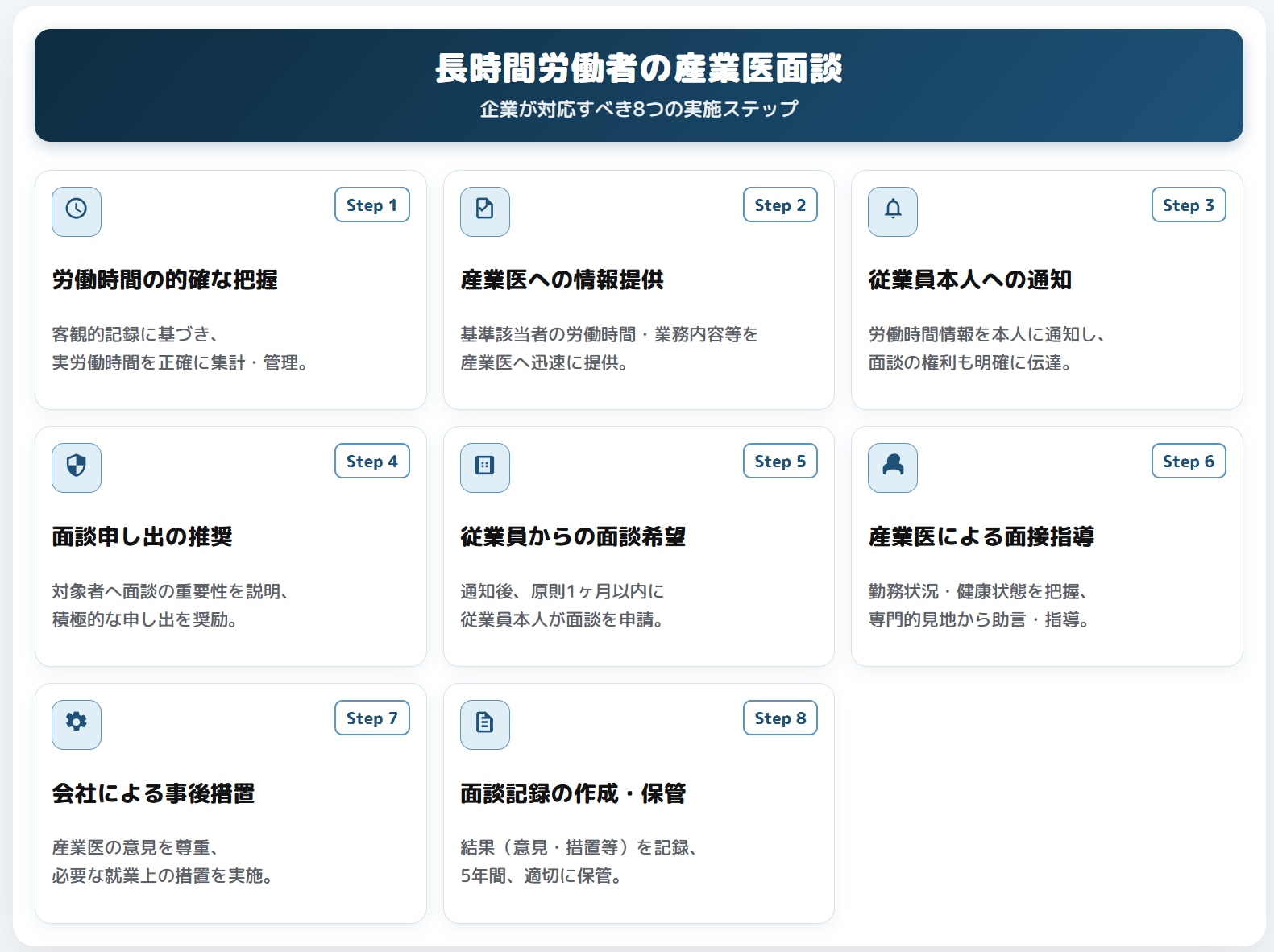
Task: Click the text 産業医へ迅速に提供。
Action: coord(545,362)
